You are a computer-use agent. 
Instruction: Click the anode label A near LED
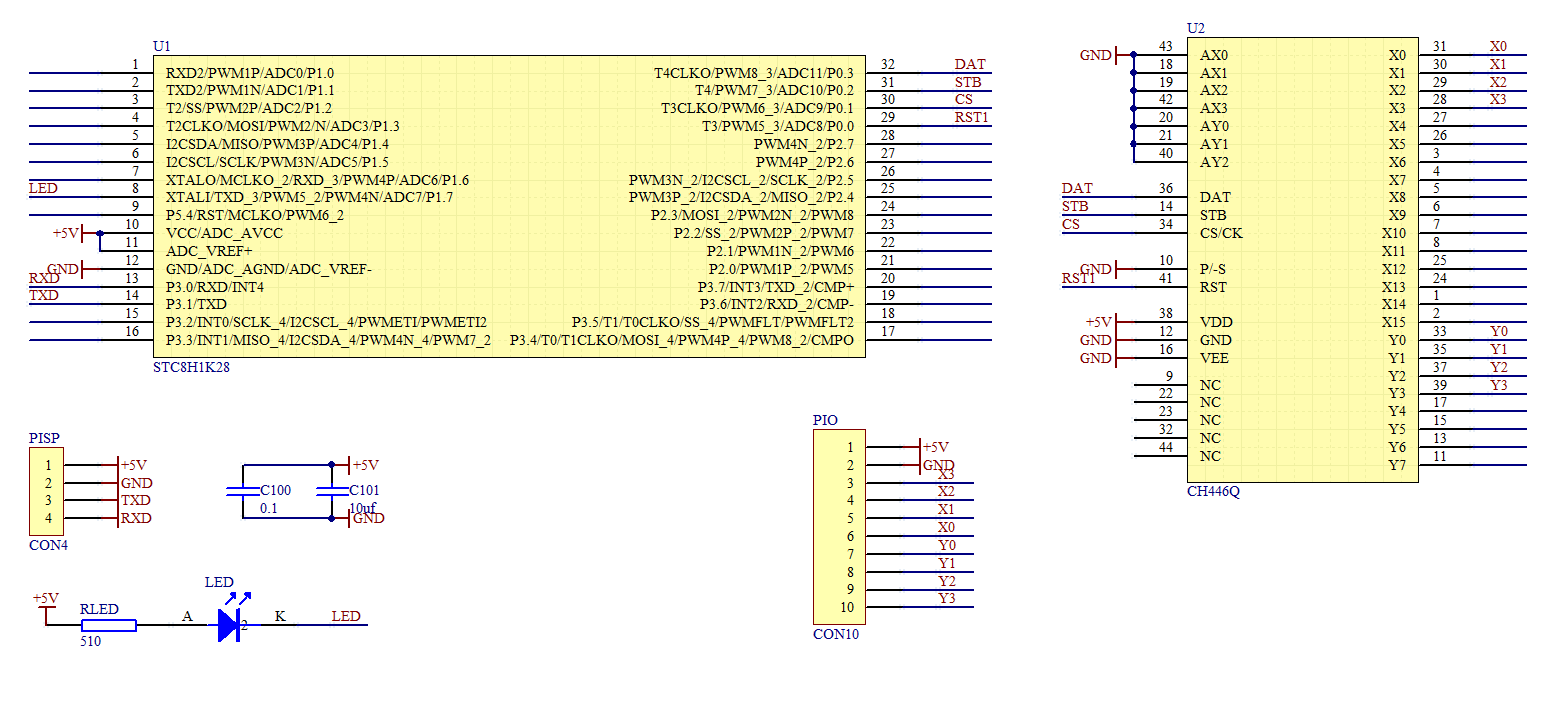[x=187, y=616]
